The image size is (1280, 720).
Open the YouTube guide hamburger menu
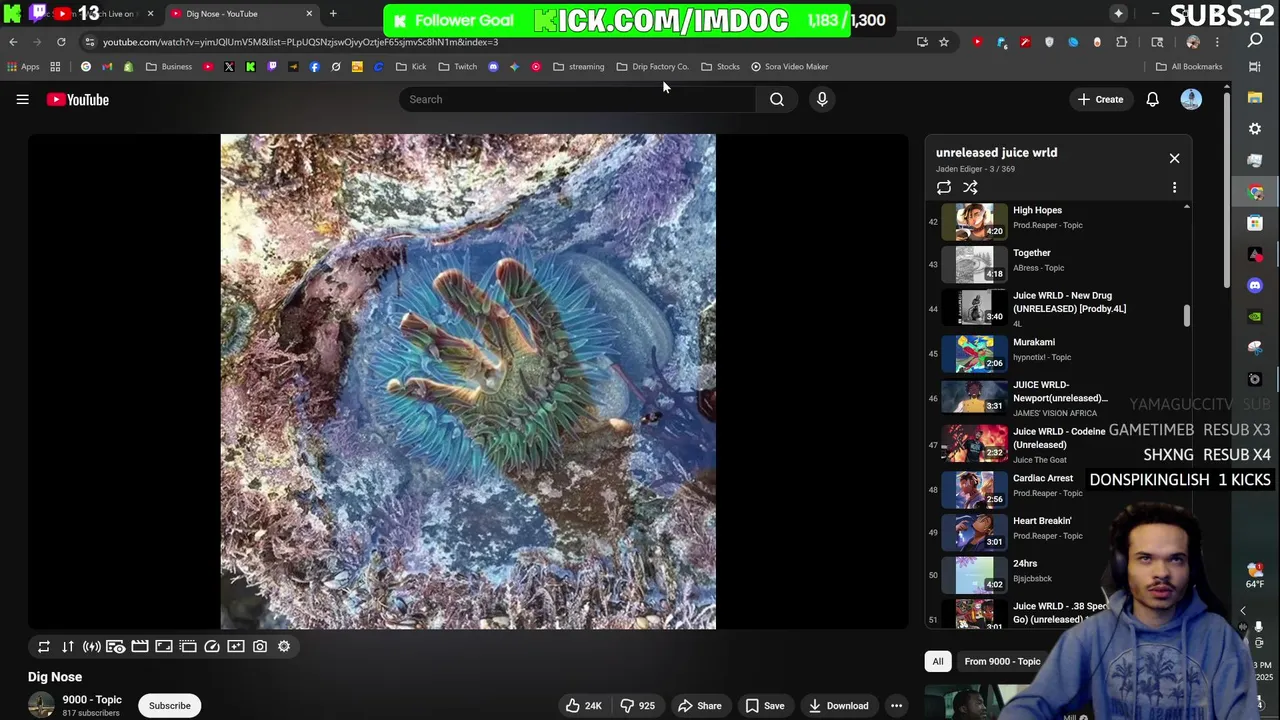click(22, 99)
